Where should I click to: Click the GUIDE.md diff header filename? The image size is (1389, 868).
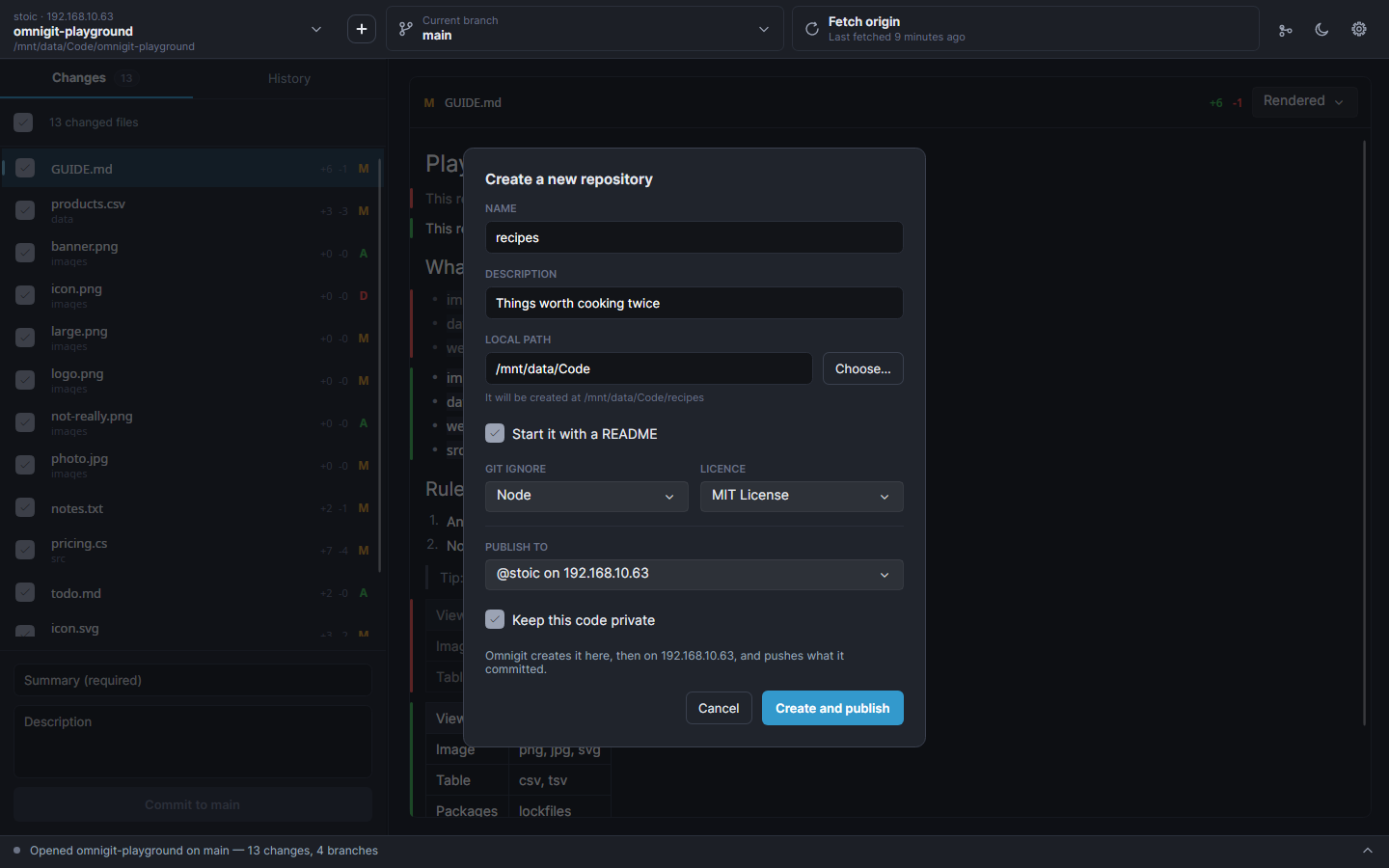(x=473, y=102)
